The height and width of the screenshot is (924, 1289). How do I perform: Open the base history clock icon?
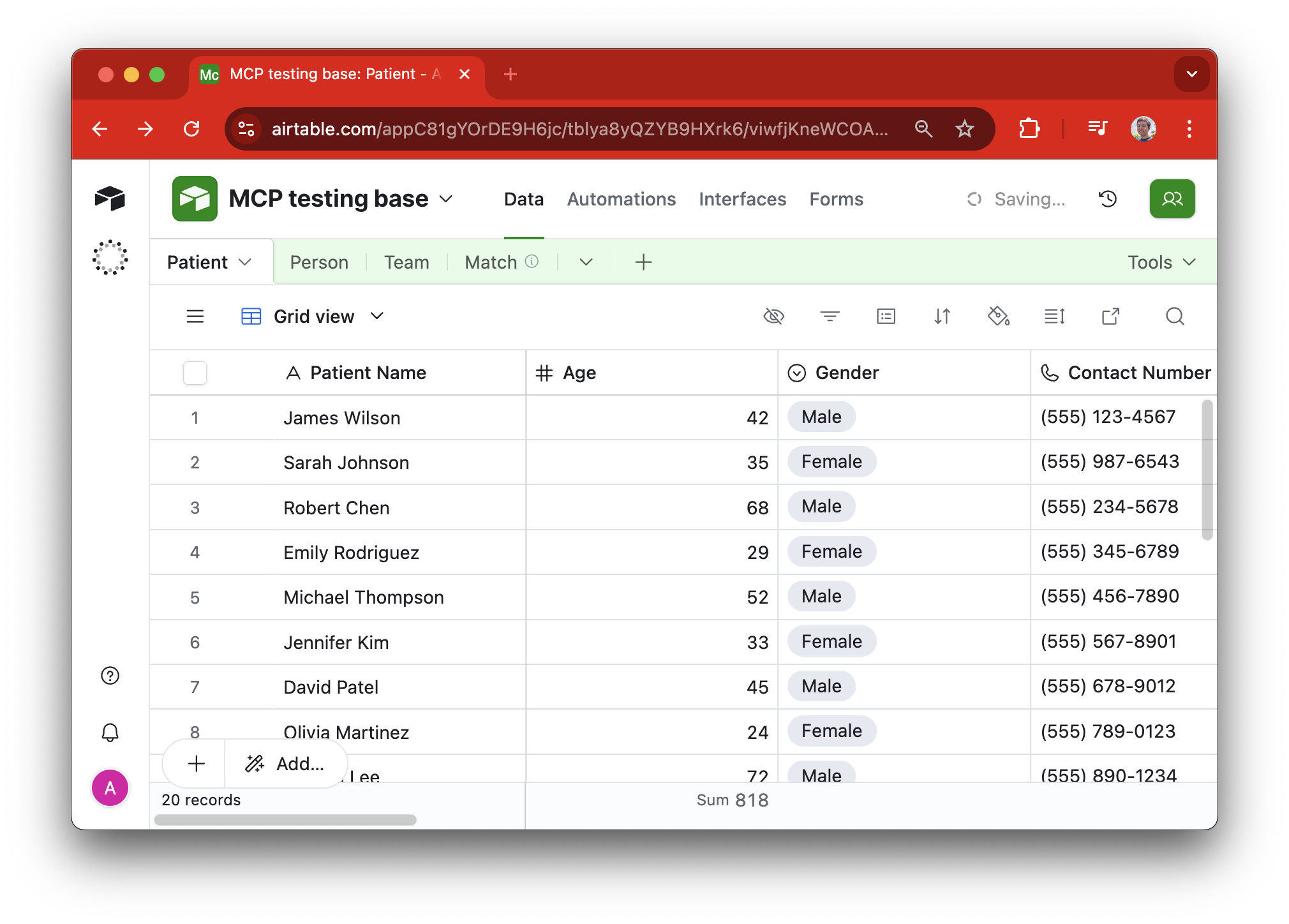tap(1108, 199)
